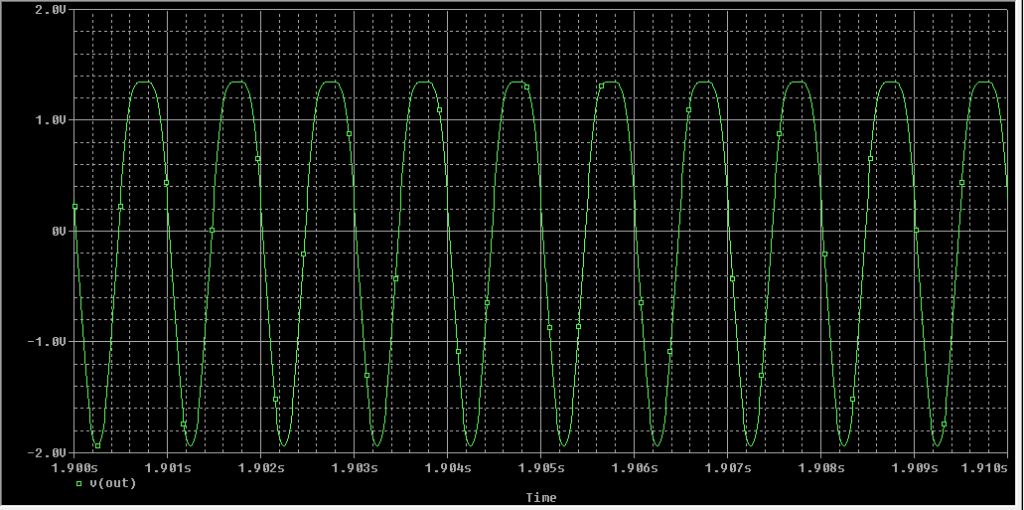Click the Time x-axis title
1024x510 pixels.
pyautogui.click(x=541, y=497)
